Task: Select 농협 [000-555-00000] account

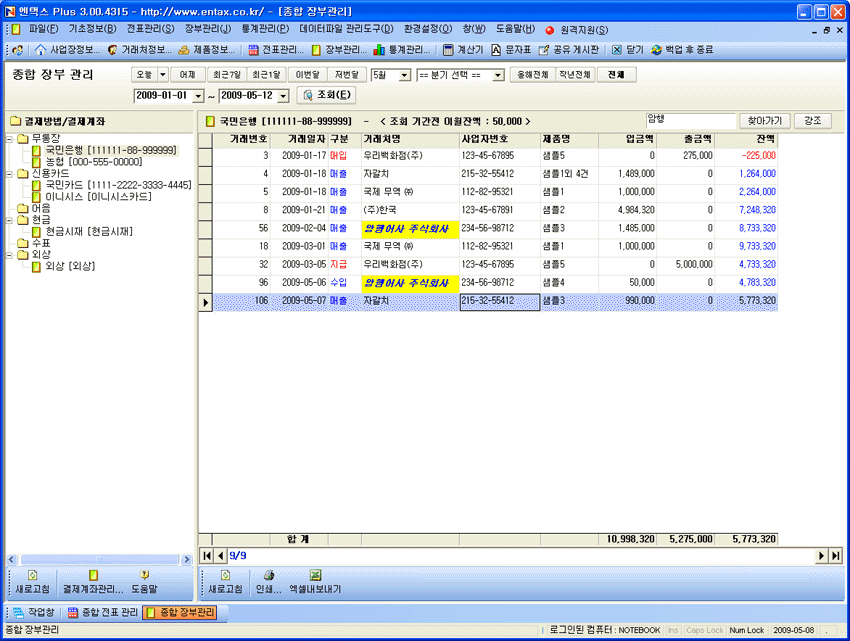Action: point(93,162)
